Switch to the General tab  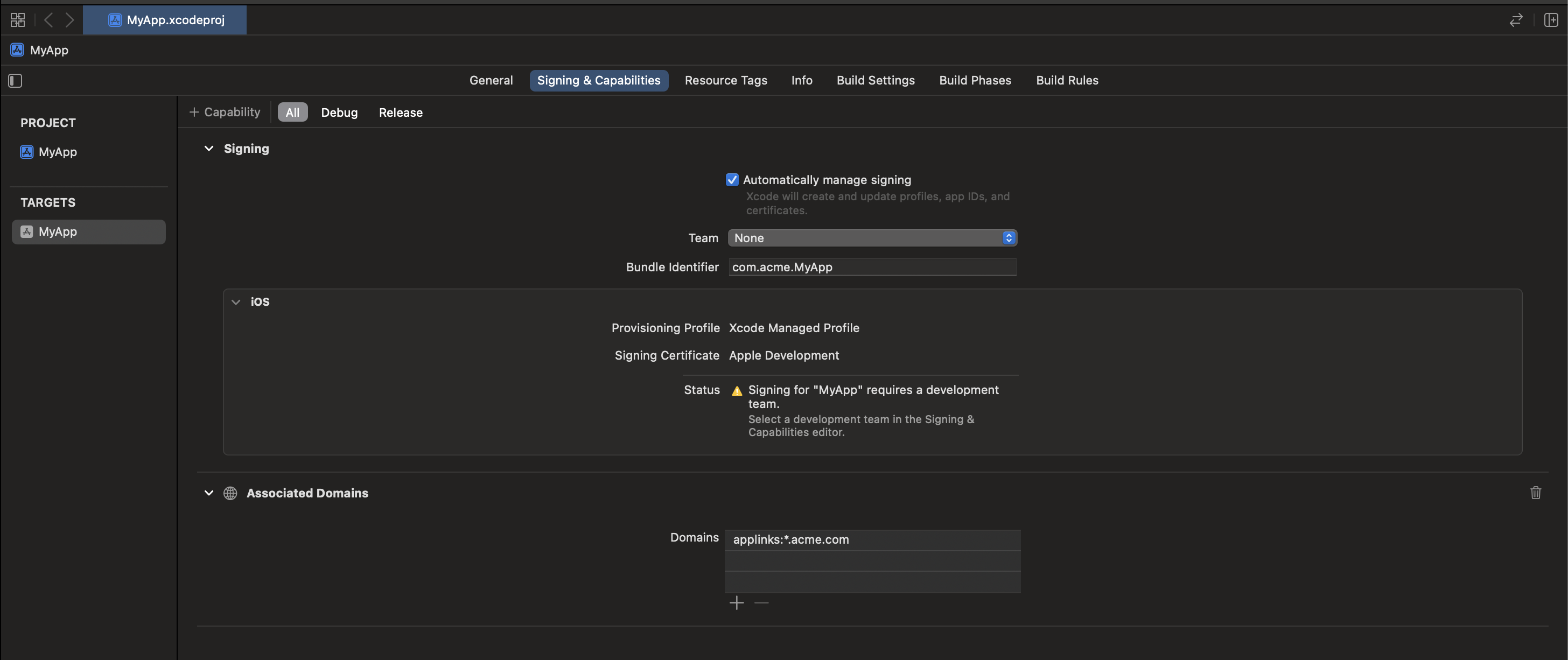491,80
